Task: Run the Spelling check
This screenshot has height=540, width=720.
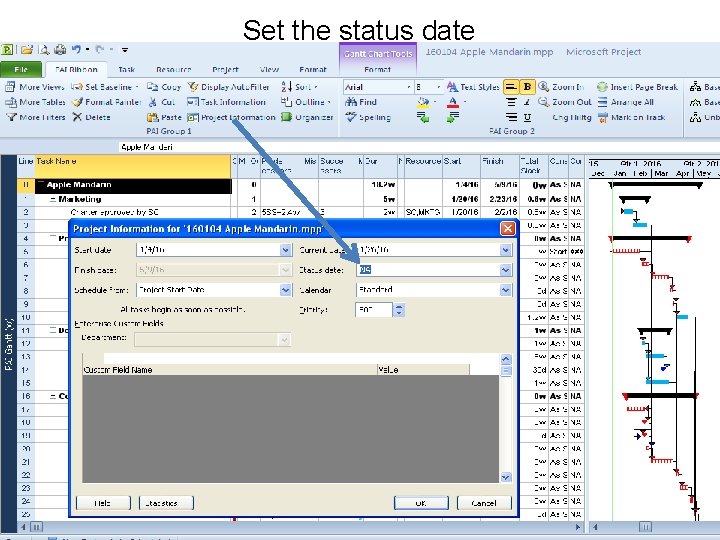Action: tap(368, 117)
